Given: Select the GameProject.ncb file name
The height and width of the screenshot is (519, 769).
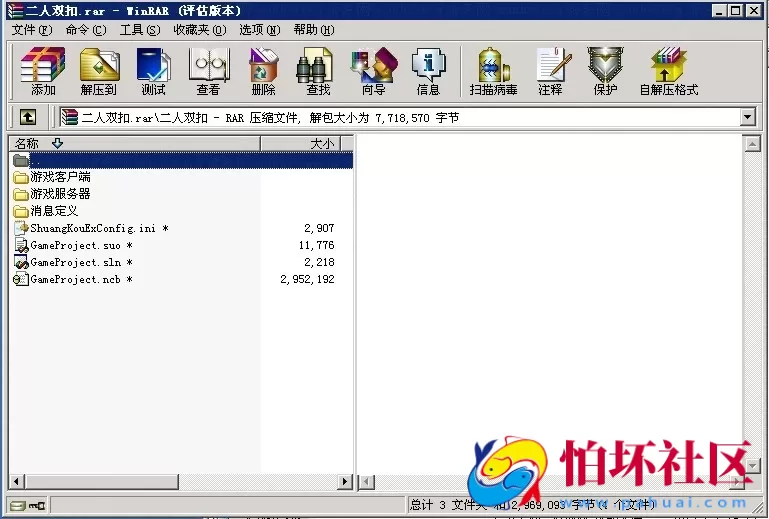Looking at the screenshot, I should 81,279.
